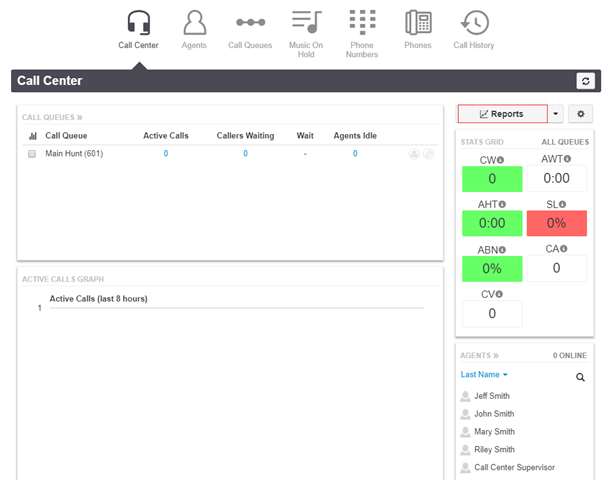Expand the Reports dropdown arrow
The width and height of the screenshot is (611, 480).
click(x=556, y=114)
